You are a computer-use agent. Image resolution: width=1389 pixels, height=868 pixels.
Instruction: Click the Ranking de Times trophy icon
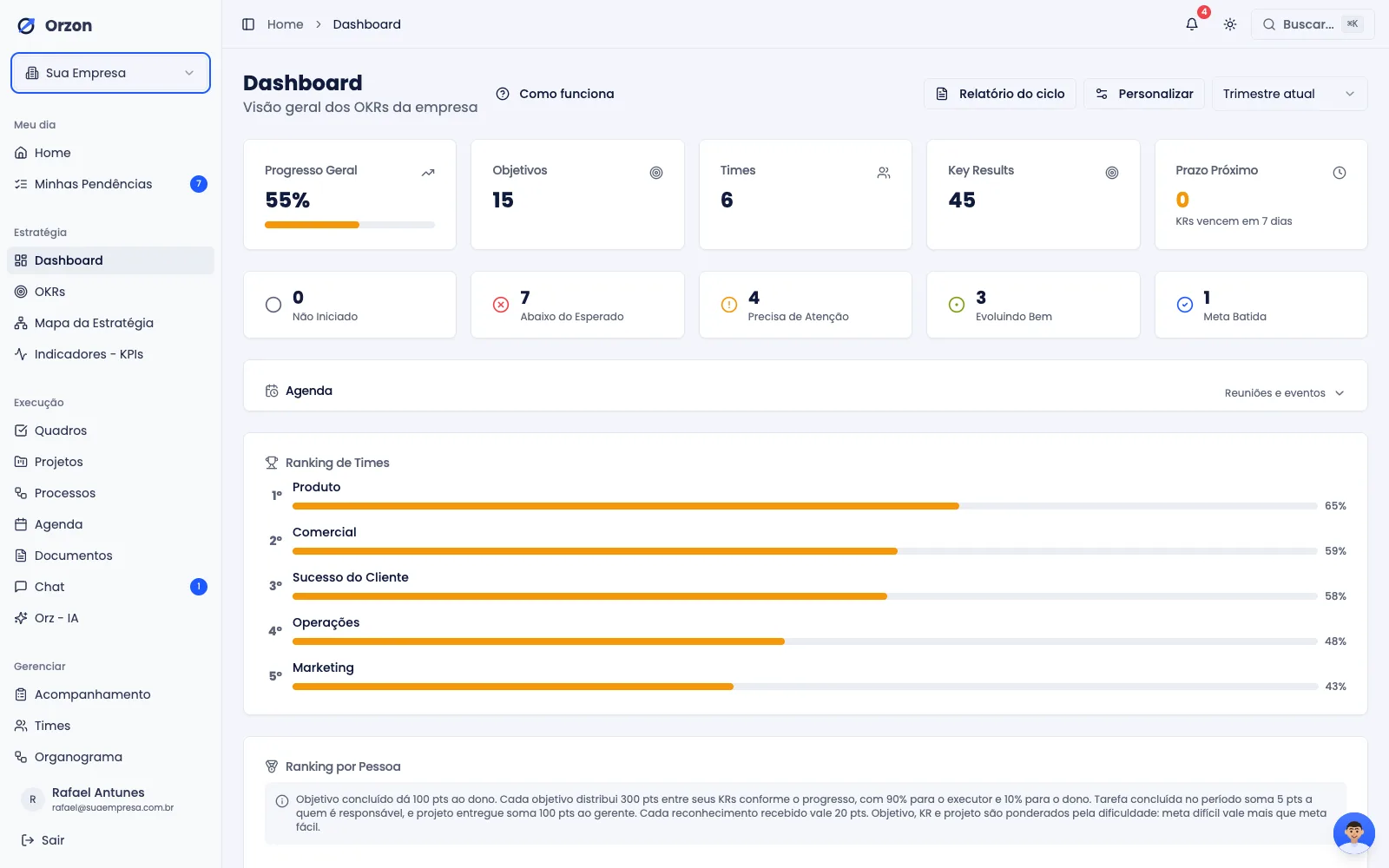pyautogui.click(x=272, y=463)
